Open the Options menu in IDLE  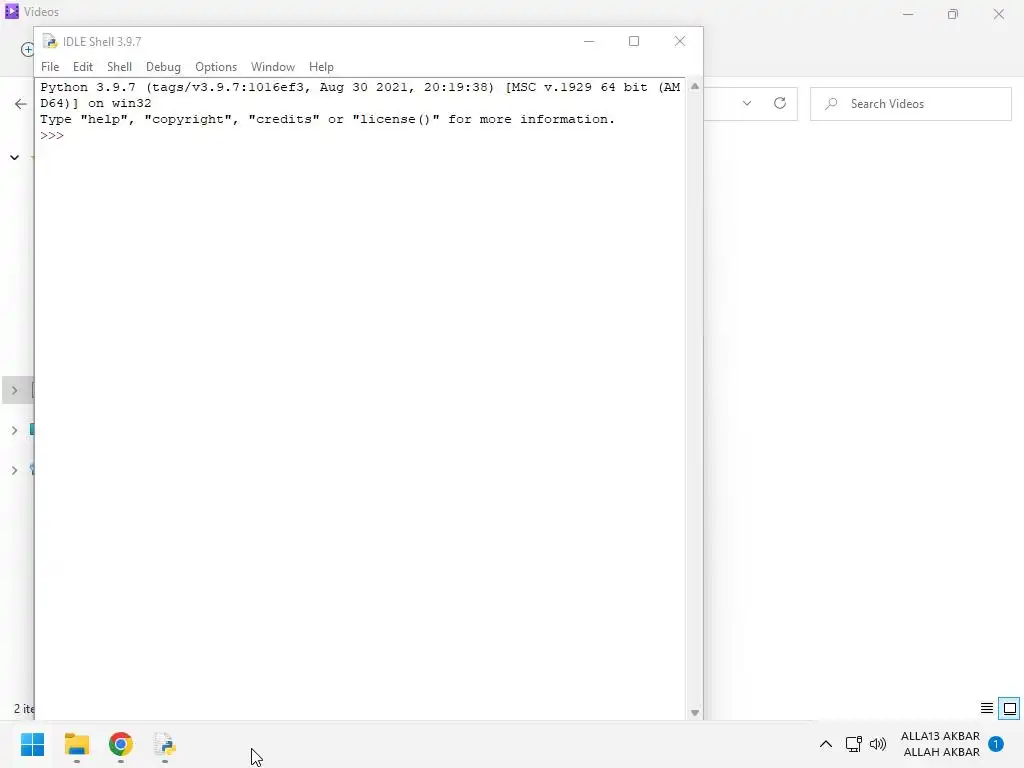(216, 67)
